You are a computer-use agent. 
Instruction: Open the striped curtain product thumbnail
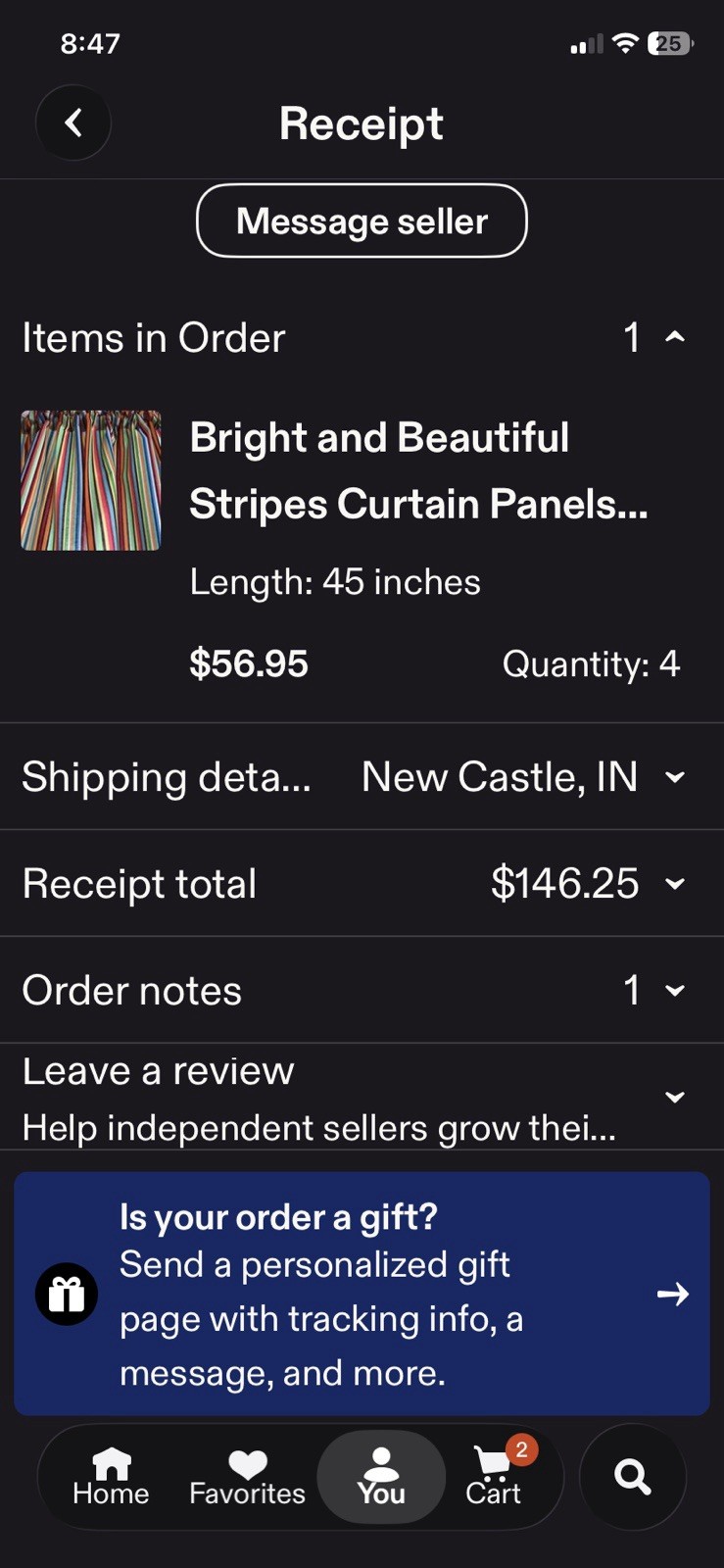[91, 480]
